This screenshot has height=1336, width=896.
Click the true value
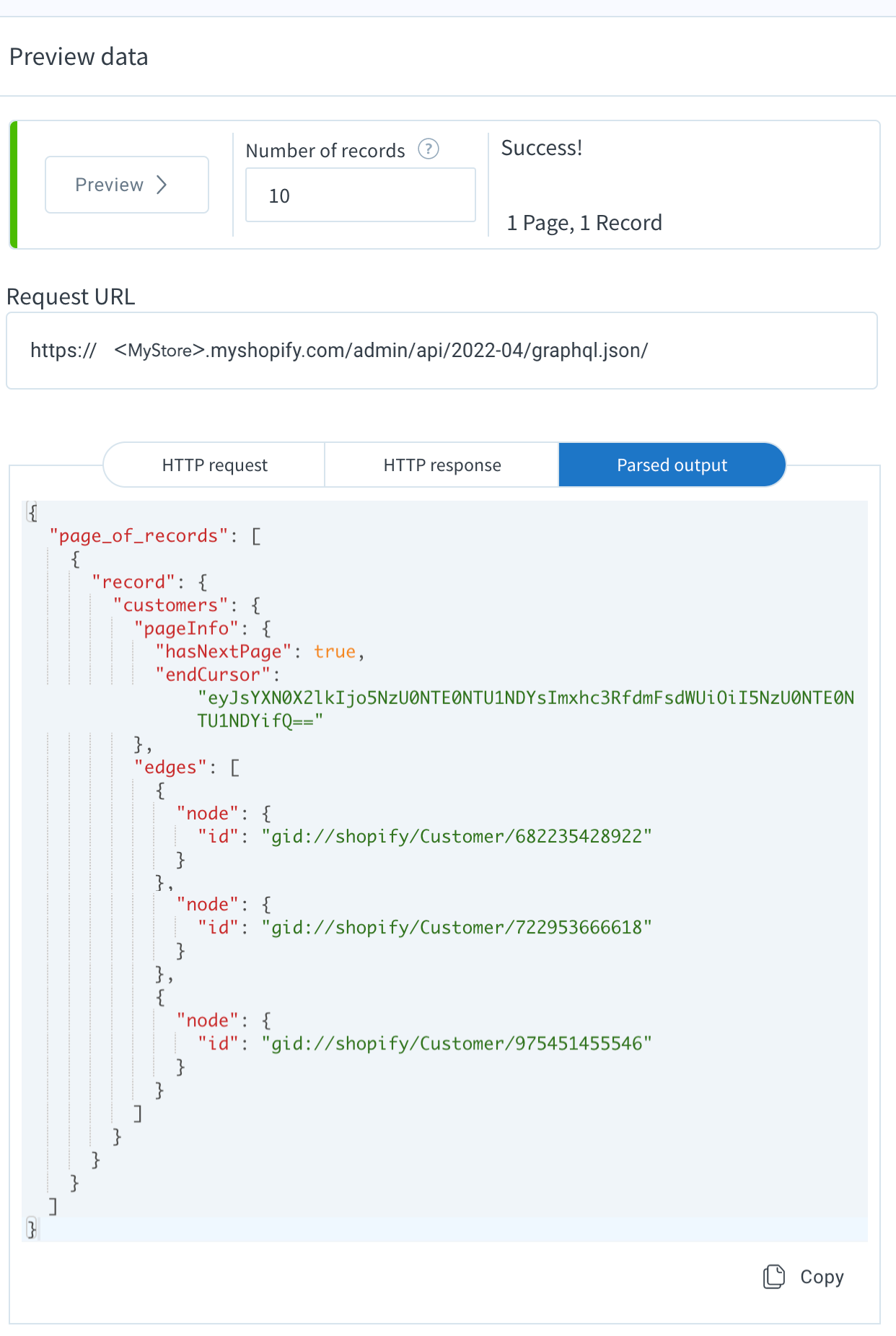pos(335,651)
